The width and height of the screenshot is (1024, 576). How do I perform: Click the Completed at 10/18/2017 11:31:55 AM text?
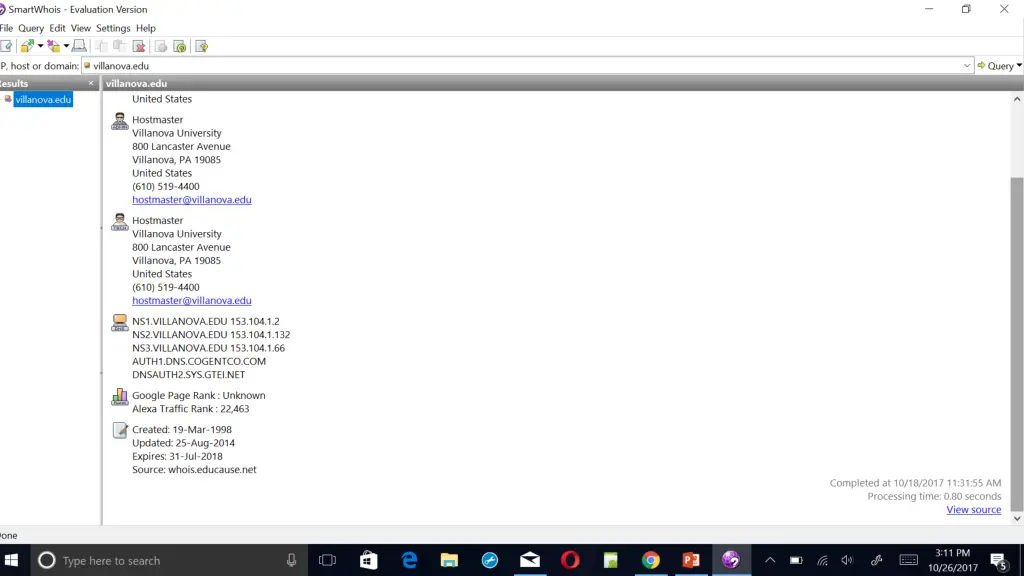click(916, 483)
